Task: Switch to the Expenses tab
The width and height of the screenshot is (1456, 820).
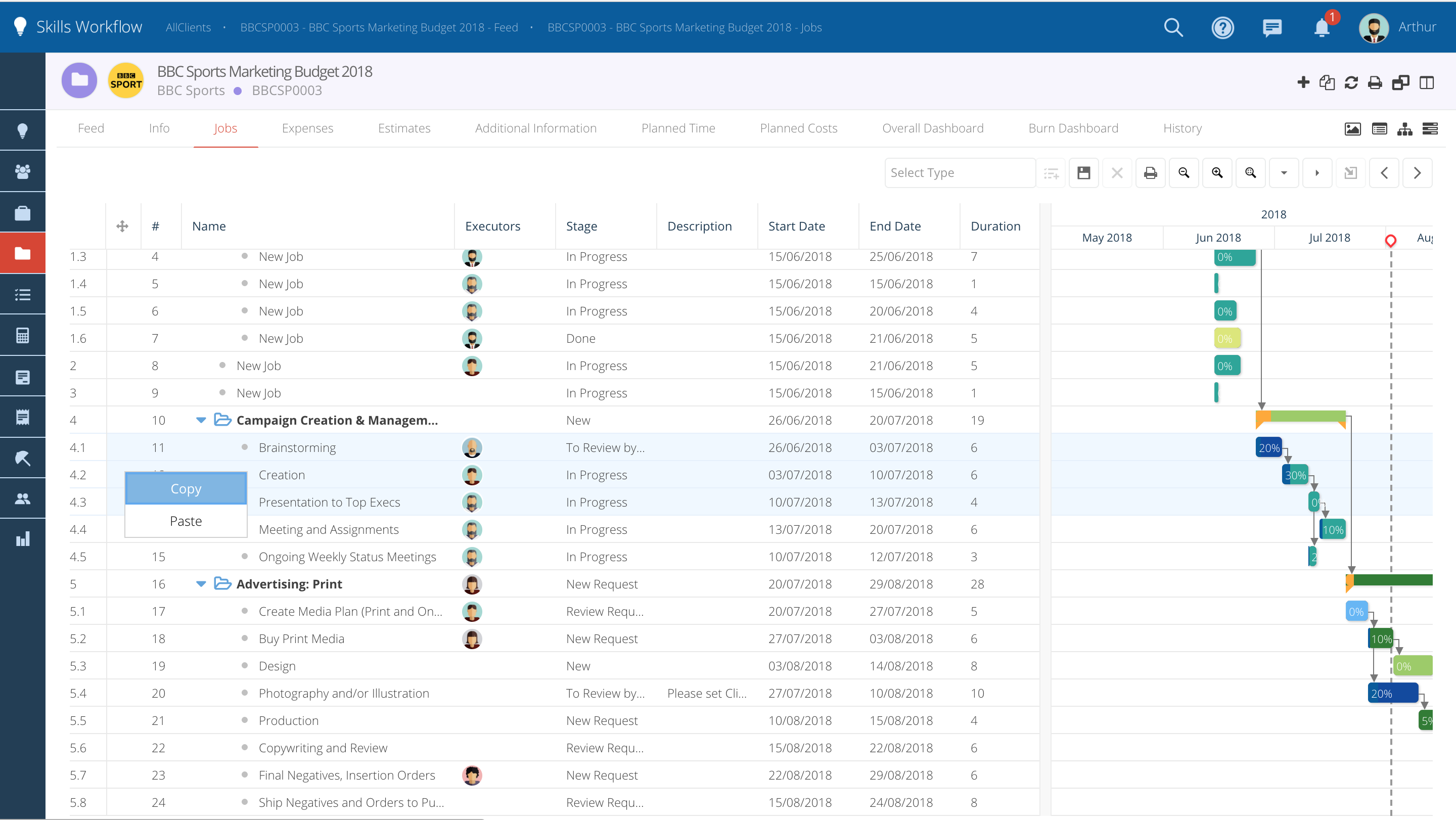Action: [x=307, y=128]
